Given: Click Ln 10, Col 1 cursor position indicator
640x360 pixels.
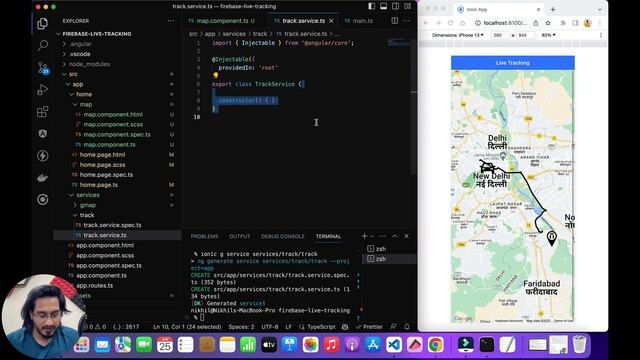Looking at the screenshot, I should pos(187,327).
